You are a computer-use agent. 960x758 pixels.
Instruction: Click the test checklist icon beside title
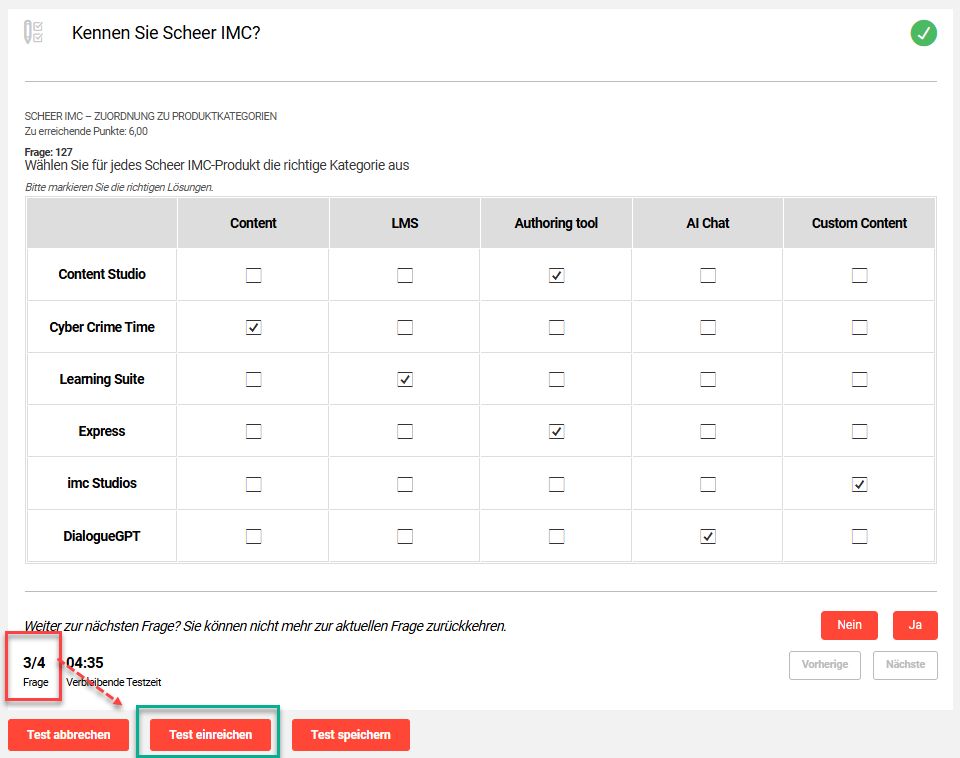[33, 32]
